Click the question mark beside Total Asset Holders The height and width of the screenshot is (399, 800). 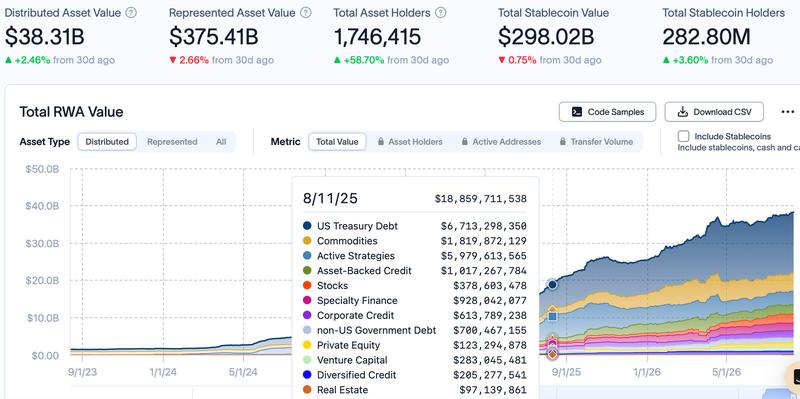441,13
